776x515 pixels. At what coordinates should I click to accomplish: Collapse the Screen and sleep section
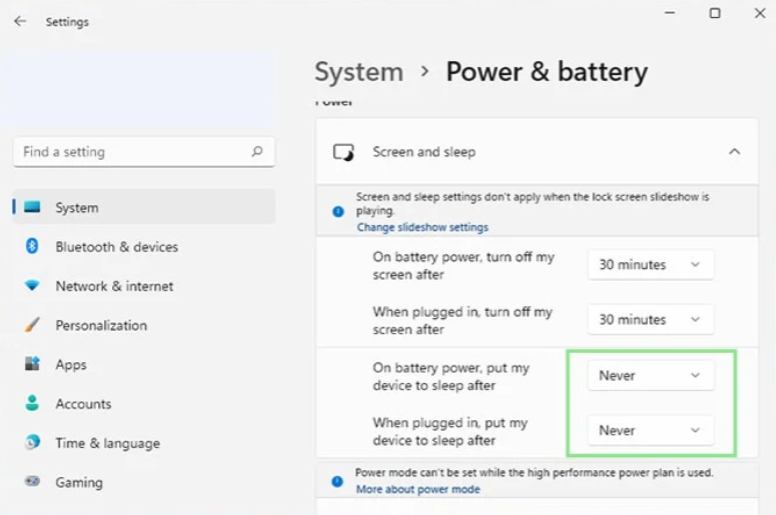pos(734,152)
